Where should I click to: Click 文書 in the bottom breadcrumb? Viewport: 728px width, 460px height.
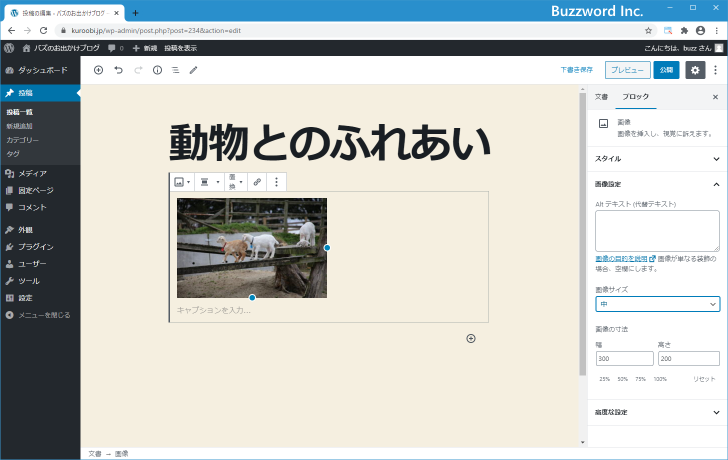(95, 454)
